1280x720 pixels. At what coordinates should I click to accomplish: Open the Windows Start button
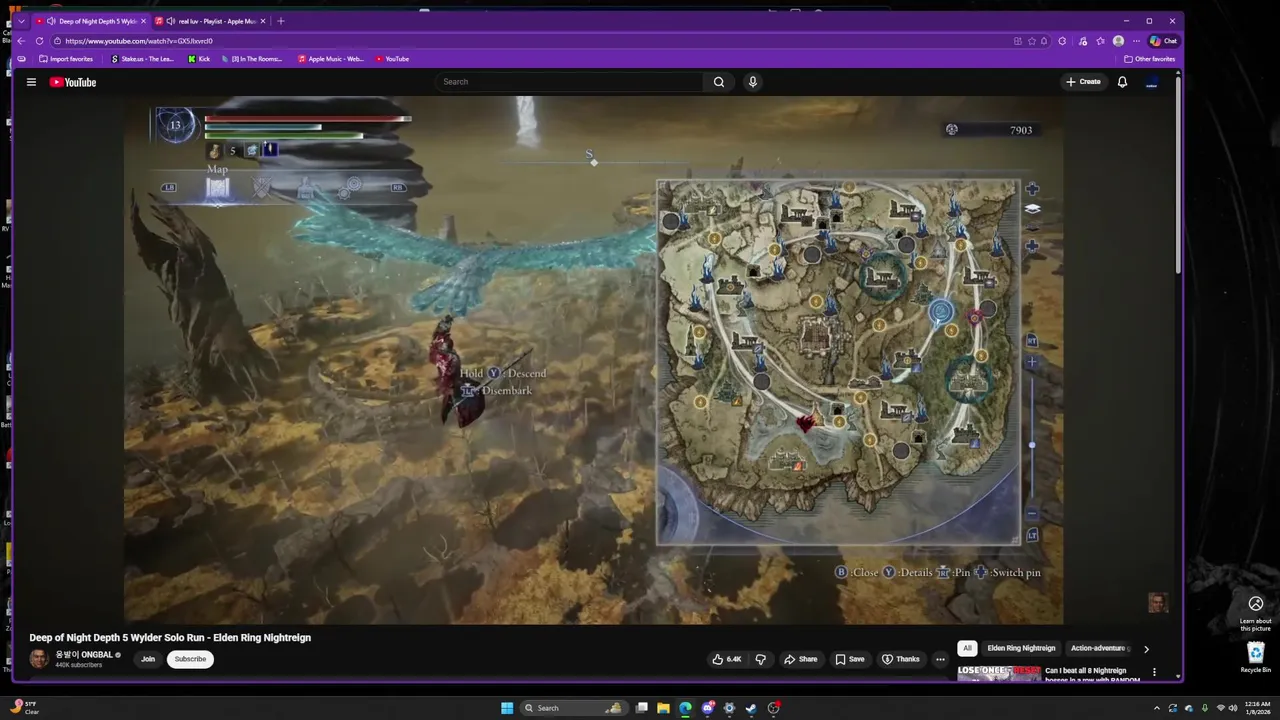(507, 708)
